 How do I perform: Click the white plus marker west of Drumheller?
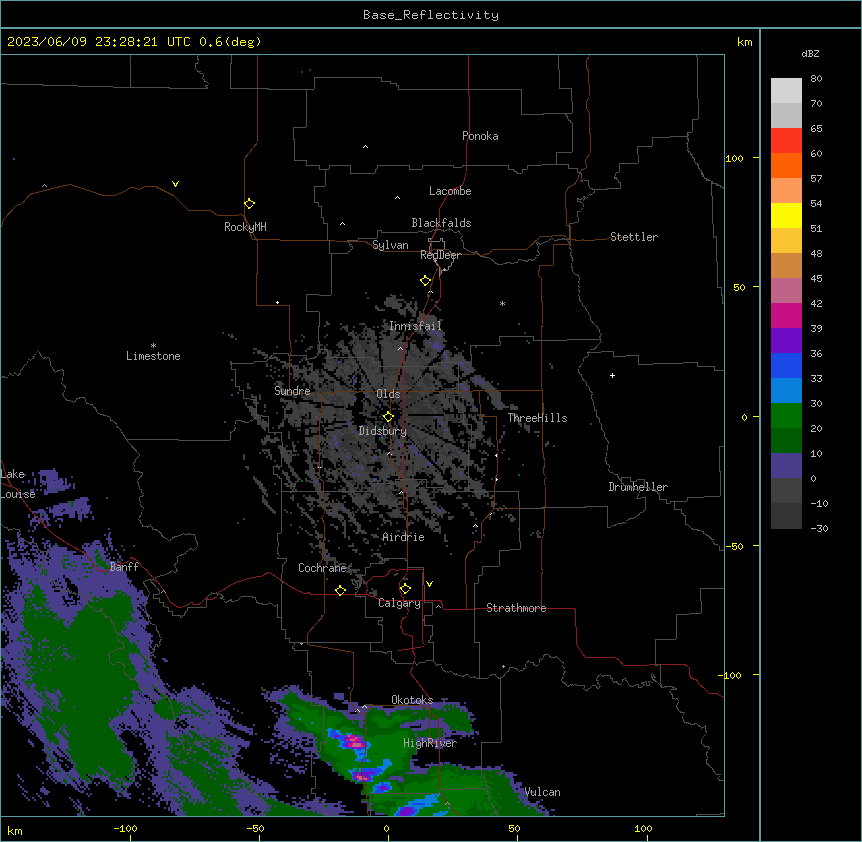(612, 375)
